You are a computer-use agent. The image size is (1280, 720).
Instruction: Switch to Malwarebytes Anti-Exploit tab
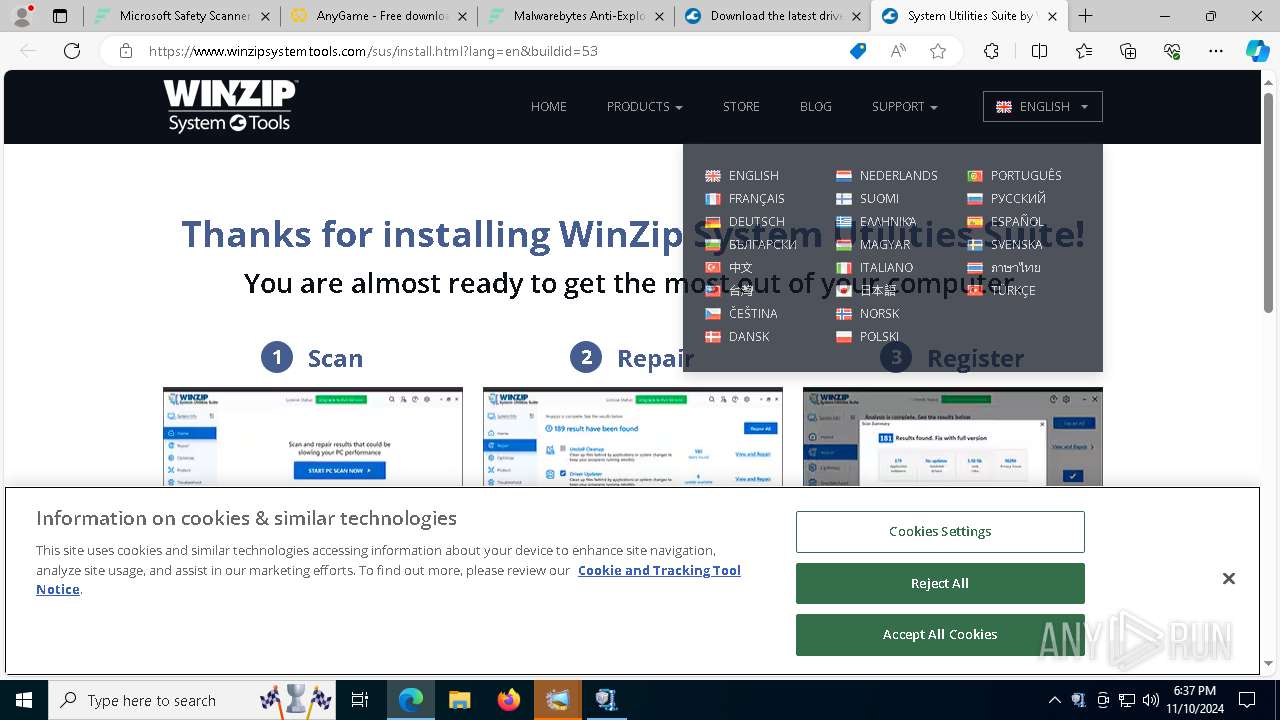click(x=575, y=16)
